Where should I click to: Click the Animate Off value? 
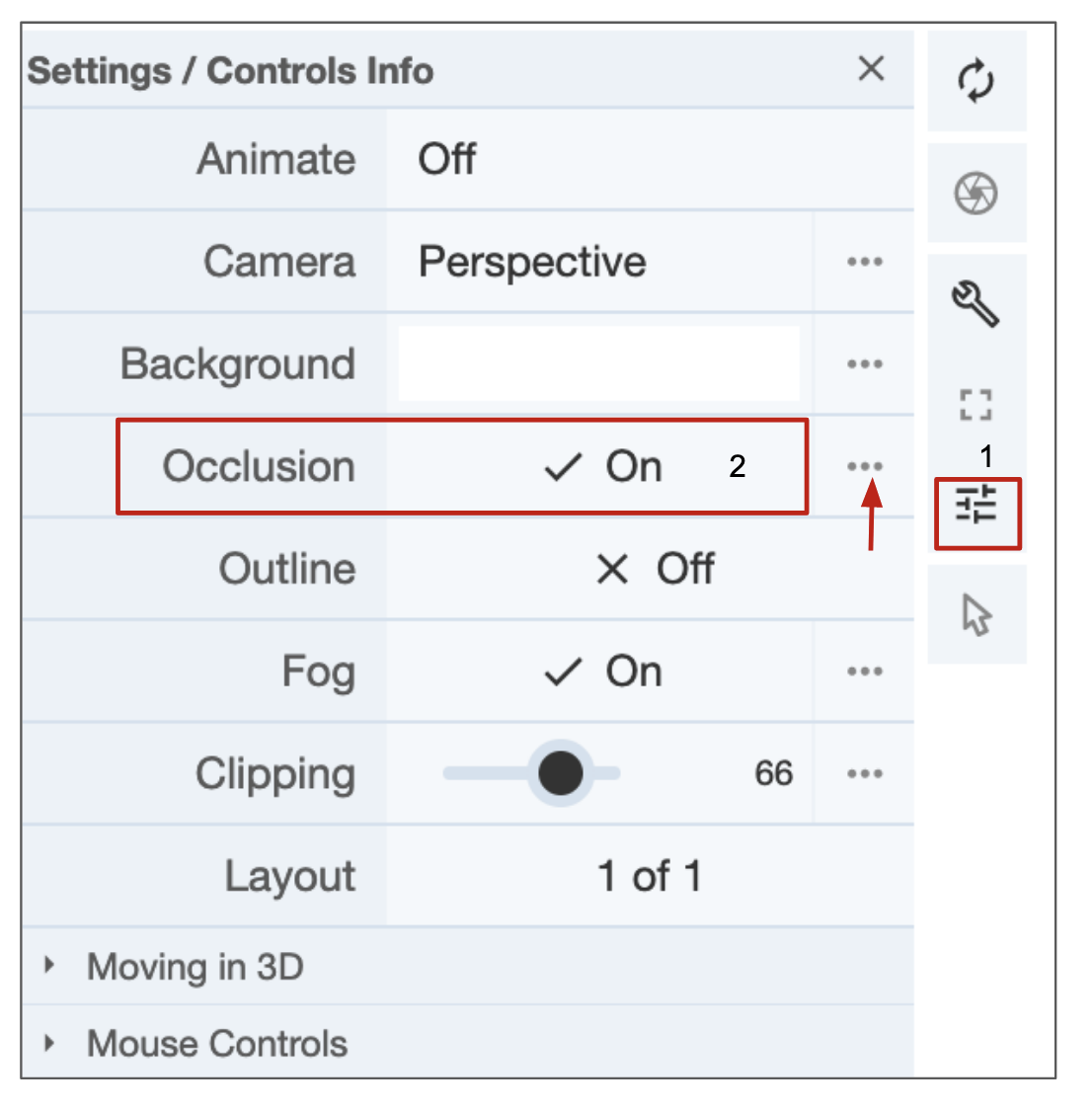(x=447, y=159)
